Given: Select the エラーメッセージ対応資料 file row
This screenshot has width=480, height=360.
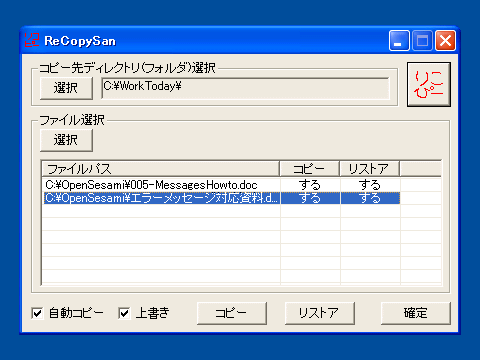Looking at the screenshot, I should coord(222,198).
